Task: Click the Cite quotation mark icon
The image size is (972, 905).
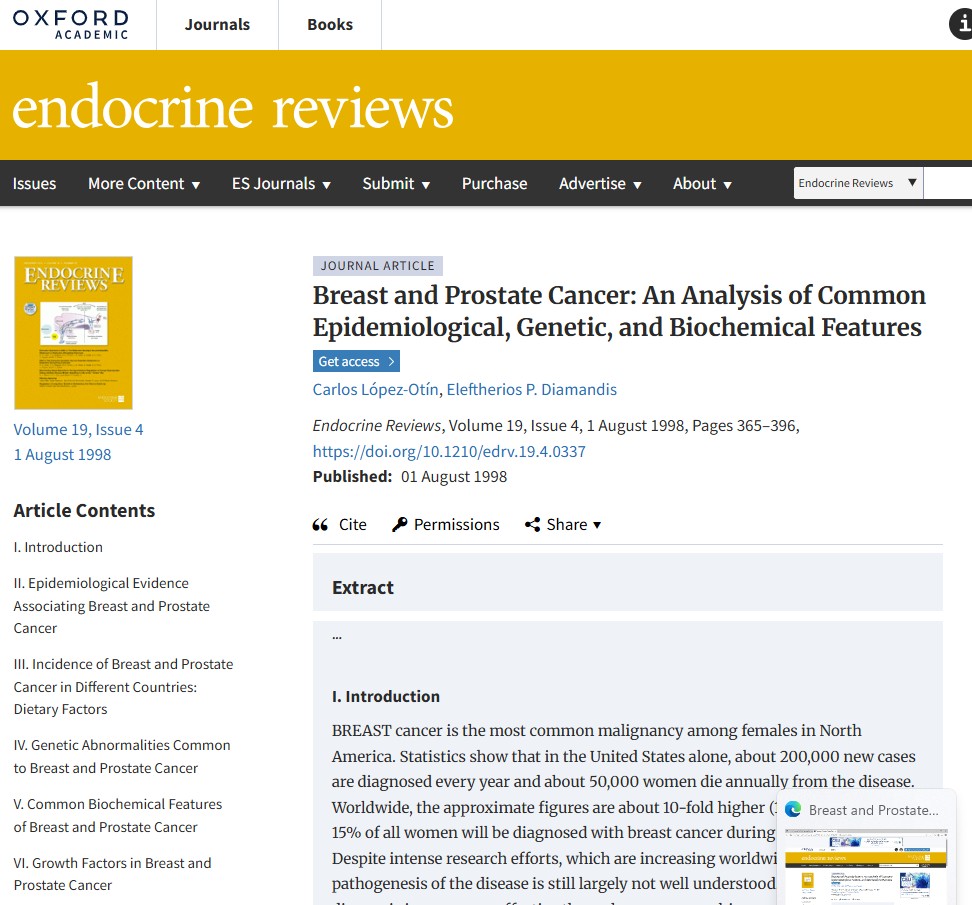Action: [320, 525]
